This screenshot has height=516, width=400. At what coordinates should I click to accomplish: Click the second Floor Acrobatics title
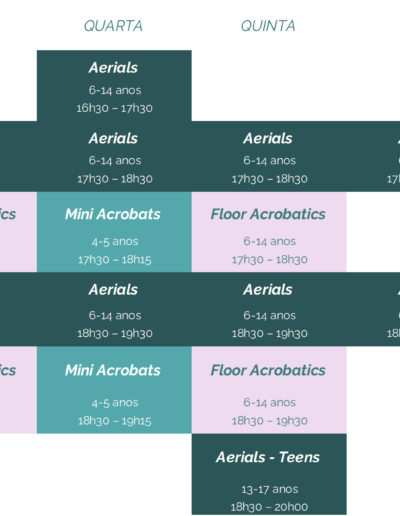pos(268,370)
